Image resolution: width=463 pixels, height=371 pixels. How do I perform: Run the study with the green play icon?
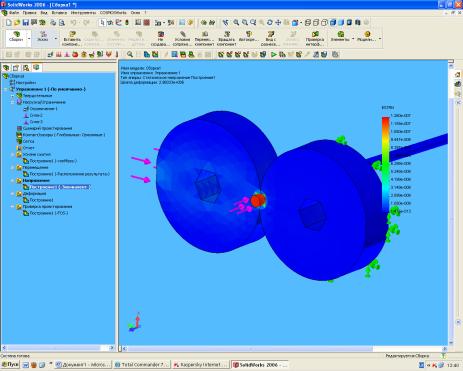coord(274,54)
